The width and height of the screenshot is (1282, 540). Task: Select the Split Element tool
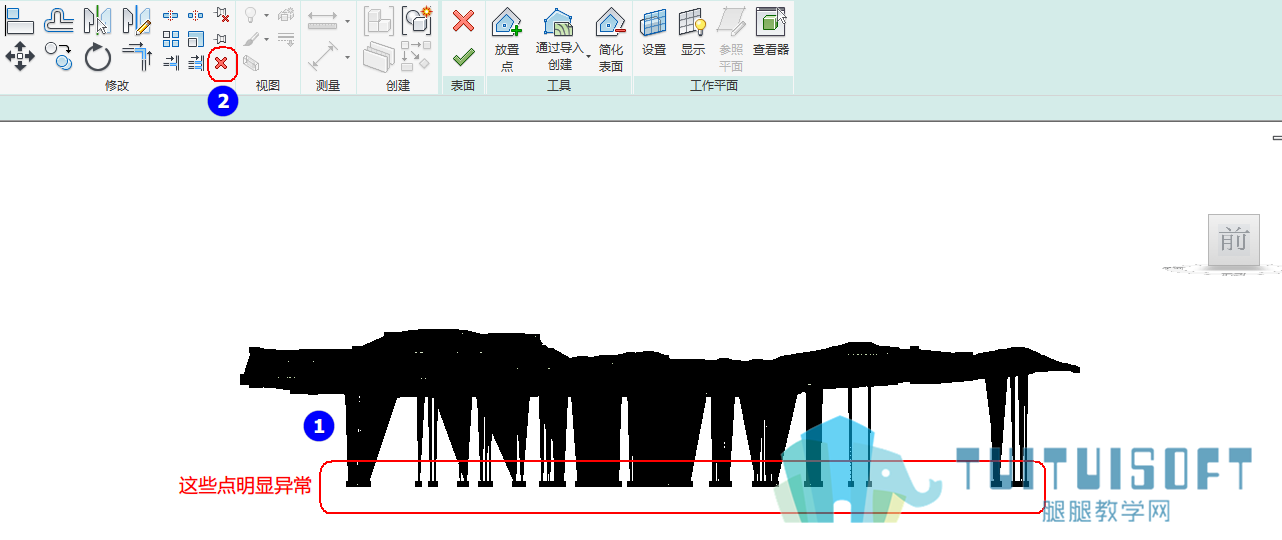(x=171, y=15)
